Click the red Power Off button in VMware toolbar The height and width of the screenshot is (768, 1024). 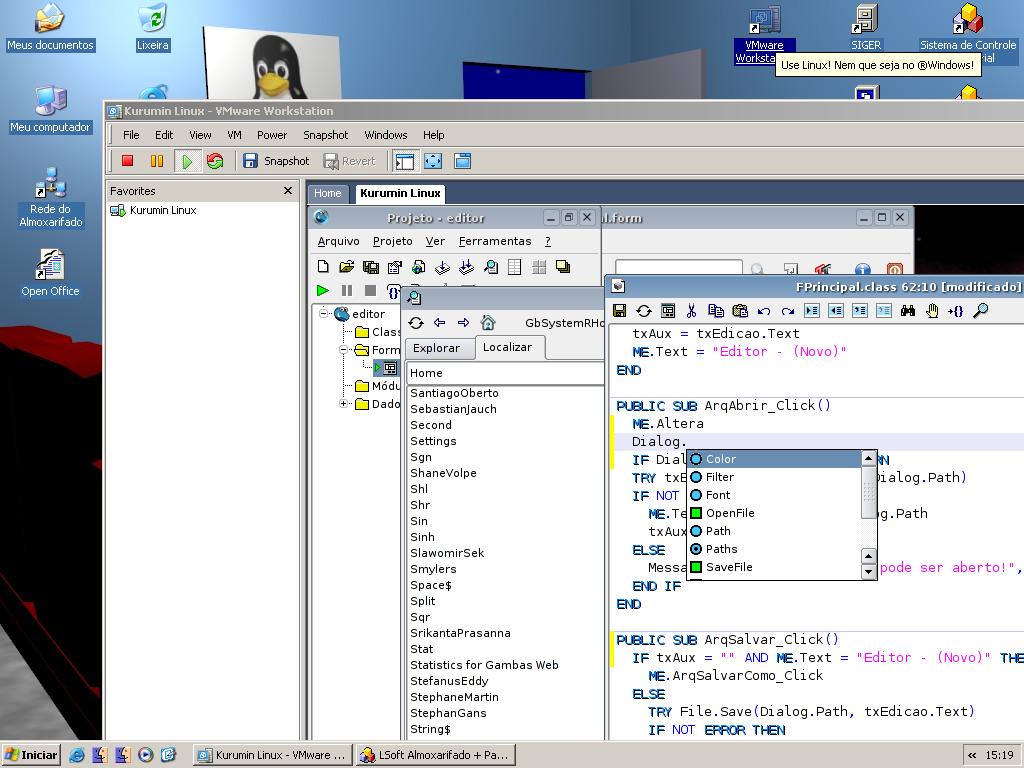127,161
